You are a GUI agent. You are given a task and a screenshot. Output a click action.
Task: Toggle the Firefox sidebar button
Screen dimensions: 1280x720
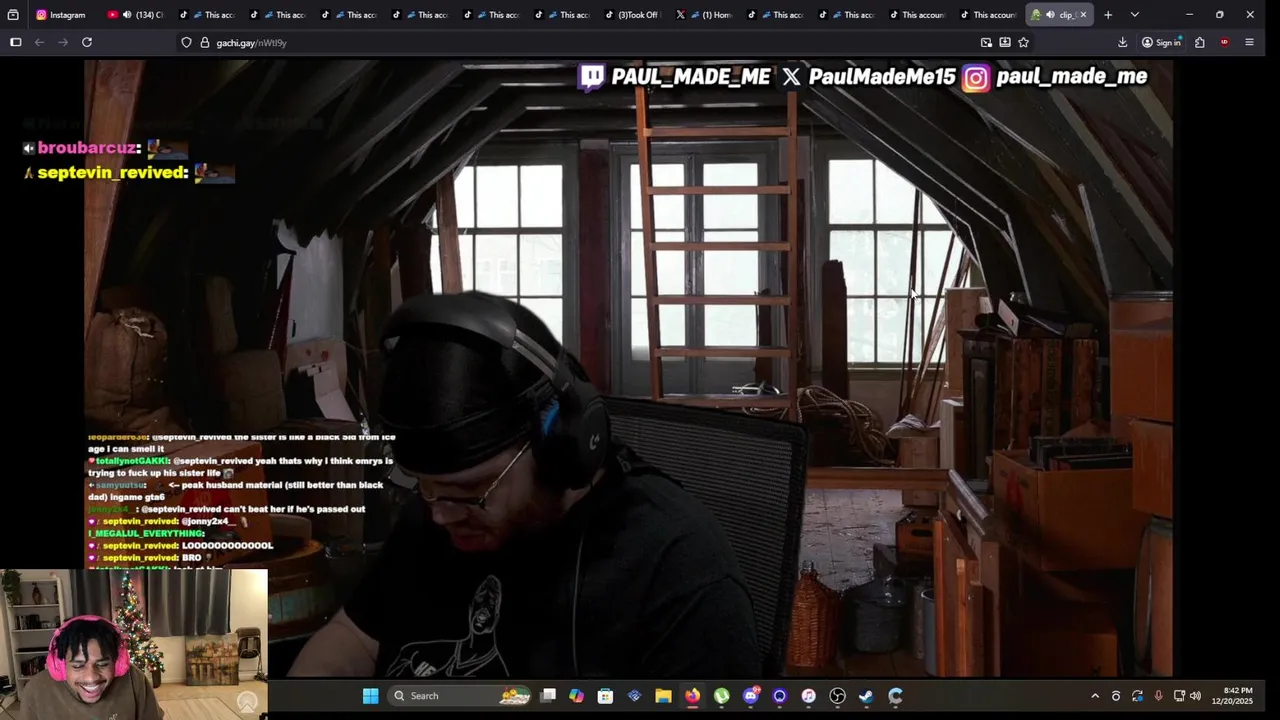[x=15, y=42]
